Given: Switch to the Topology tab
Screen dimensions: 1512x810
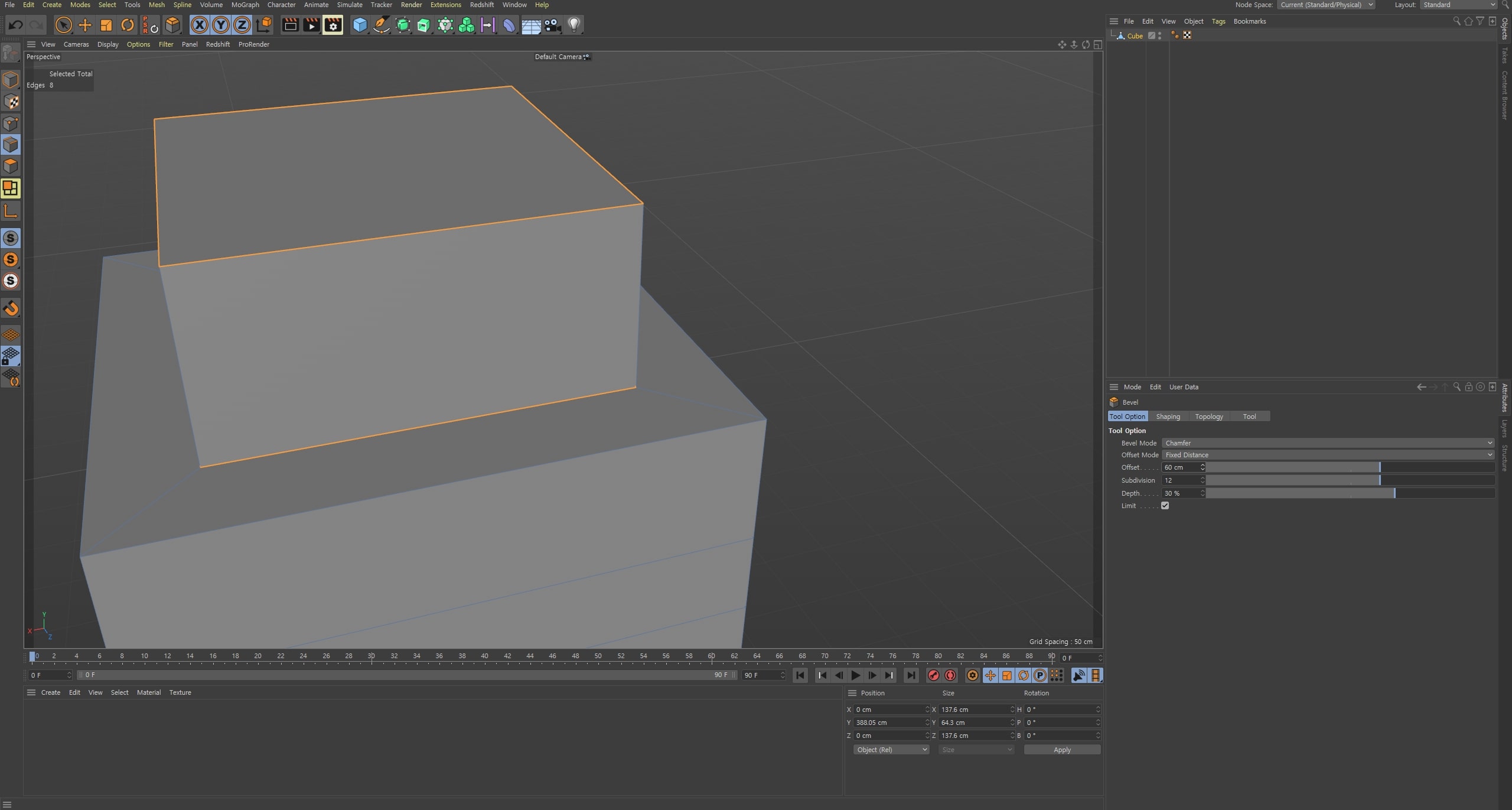Looking at the screenshot, I should [x=1209, y=416].
